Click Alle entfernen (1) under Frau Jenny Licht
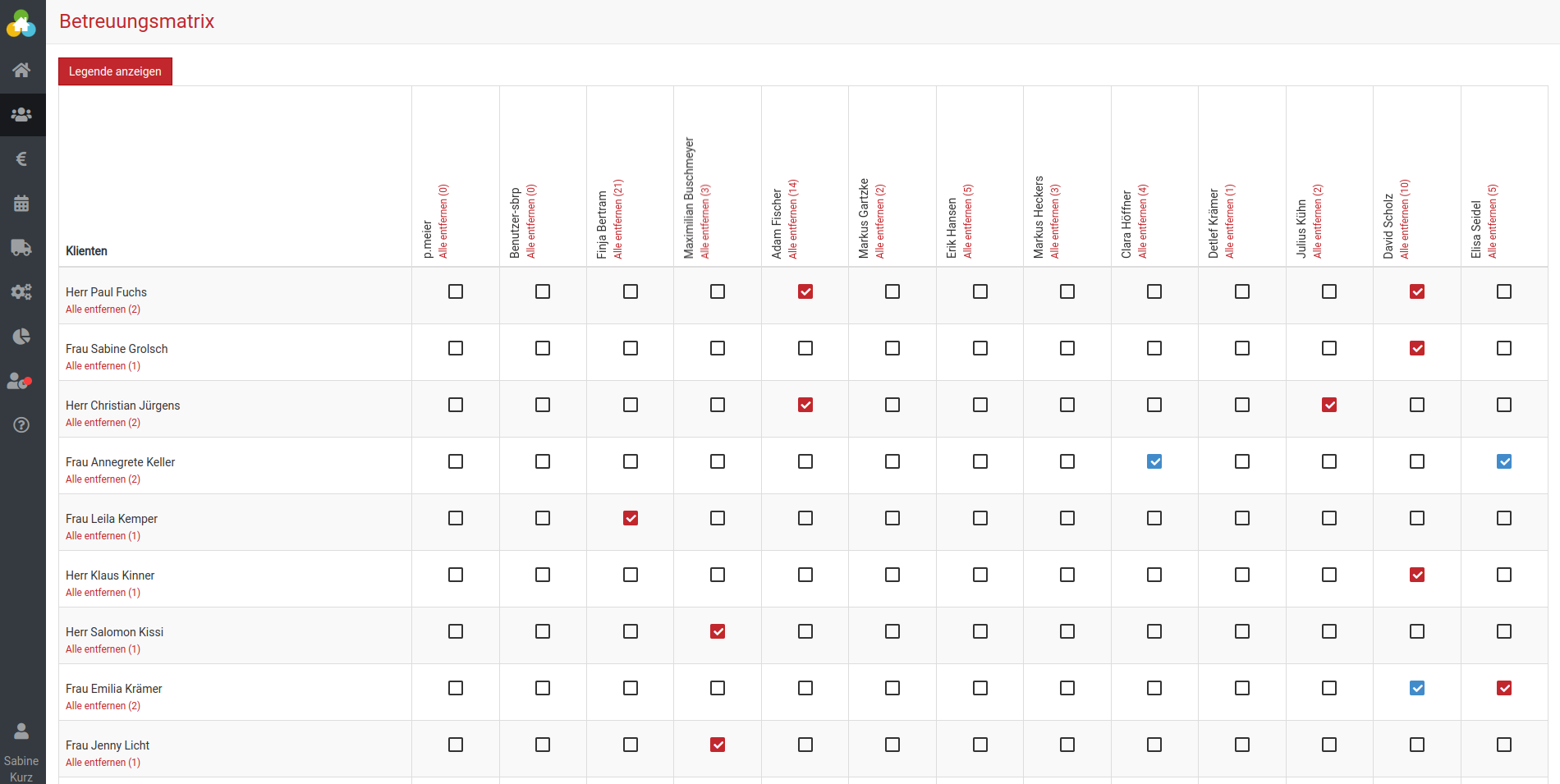The image size is (1560, 784). coord(103,763)
